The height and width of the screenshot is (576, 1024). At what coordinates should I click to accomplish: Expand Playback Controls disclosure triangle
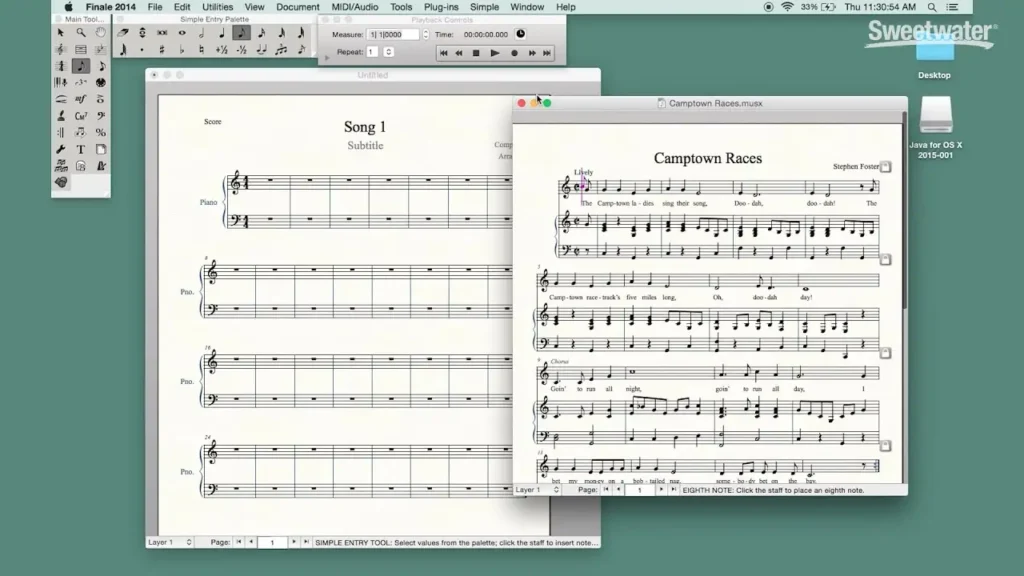pos(327,58)
